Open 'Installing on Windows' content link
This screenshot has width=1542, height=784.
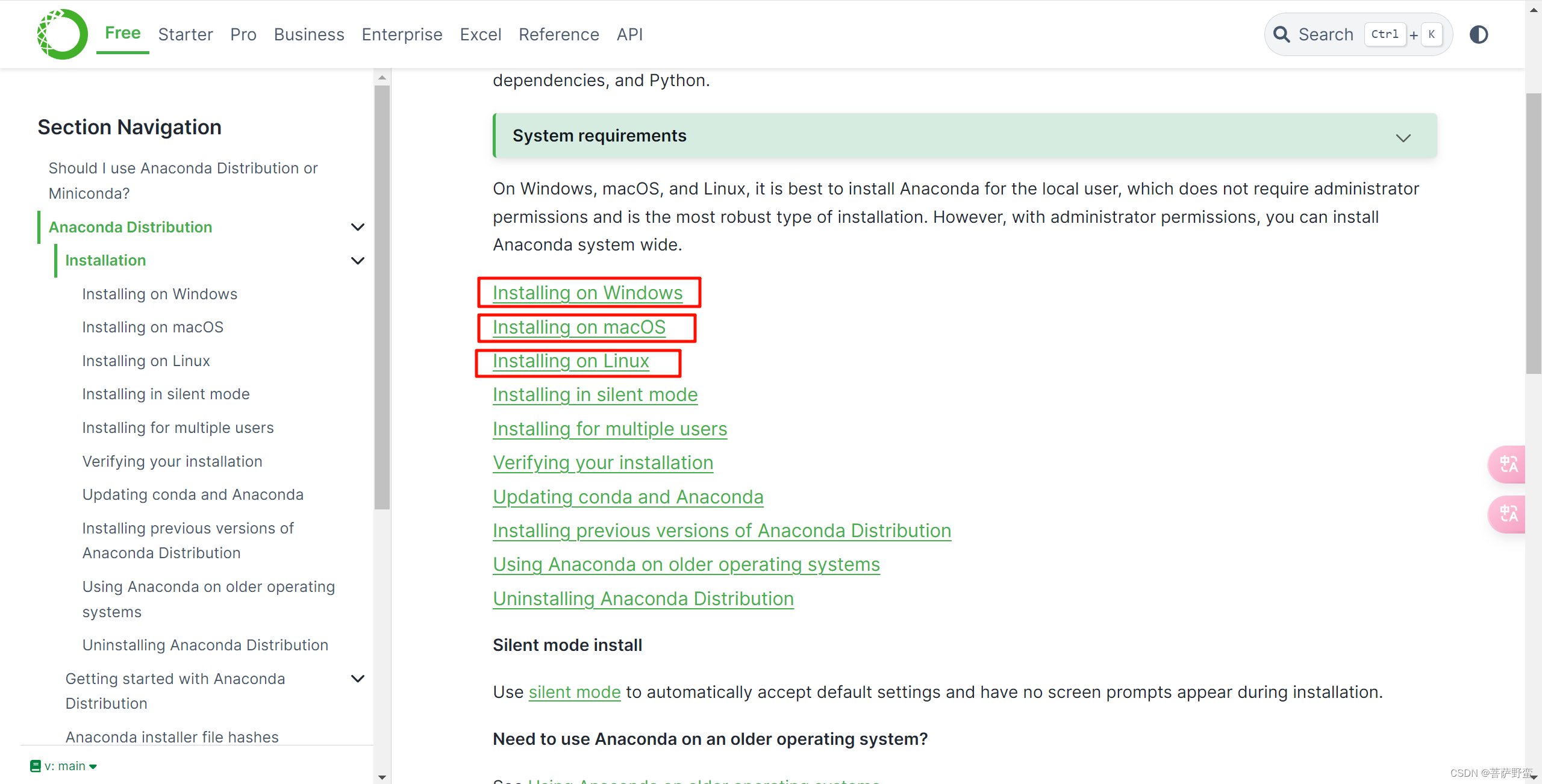[x=587, y=293]
